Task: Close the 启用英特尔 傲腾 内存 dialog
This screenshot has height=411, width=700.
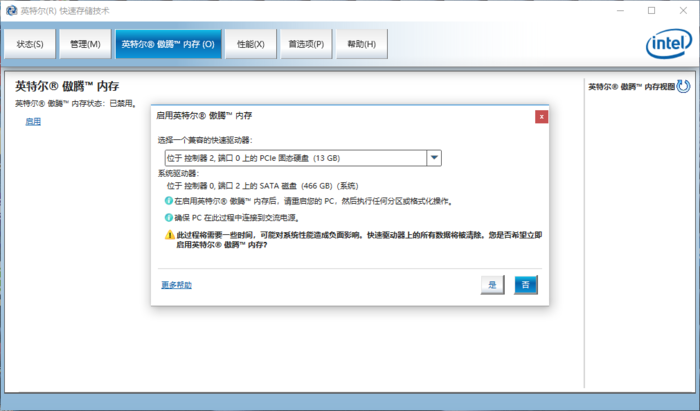Action: tap(542, 116)
